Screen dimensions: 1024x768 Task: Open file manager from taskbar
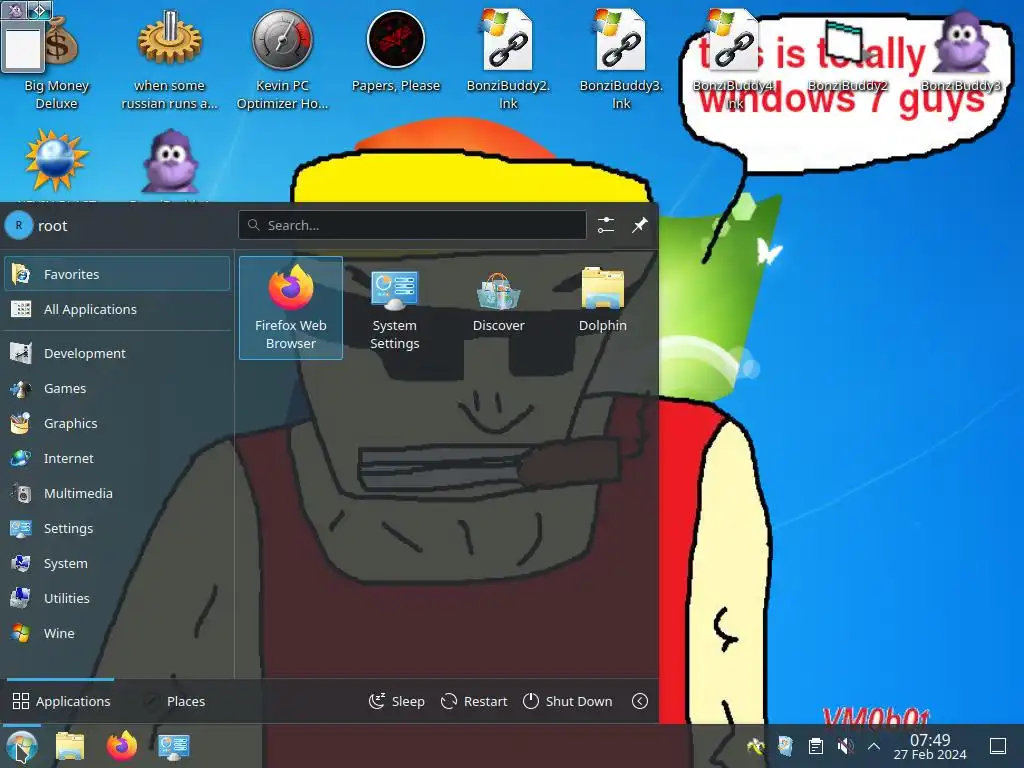tap(71, 746)
